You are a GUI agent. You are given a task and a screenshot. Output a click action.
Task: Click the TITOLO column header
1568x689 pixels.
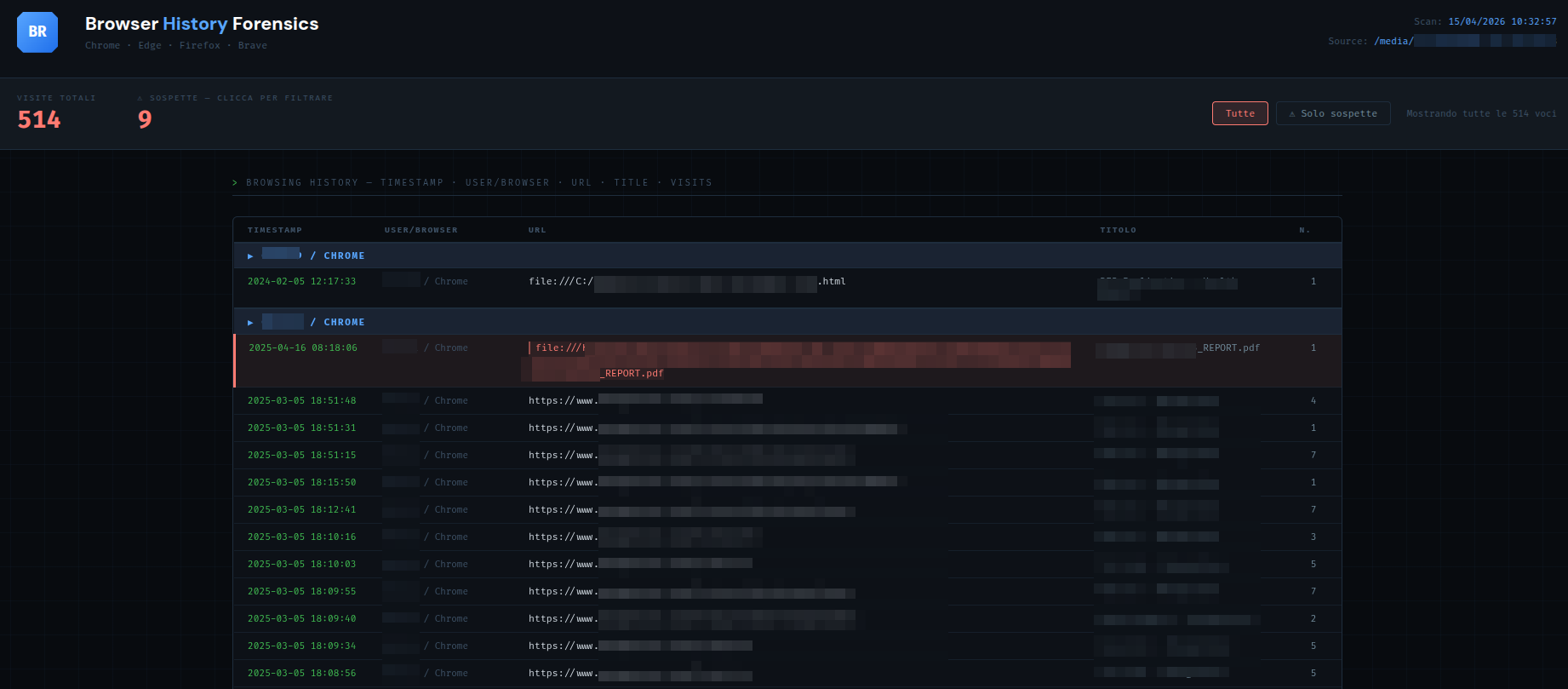[1118, 230]
